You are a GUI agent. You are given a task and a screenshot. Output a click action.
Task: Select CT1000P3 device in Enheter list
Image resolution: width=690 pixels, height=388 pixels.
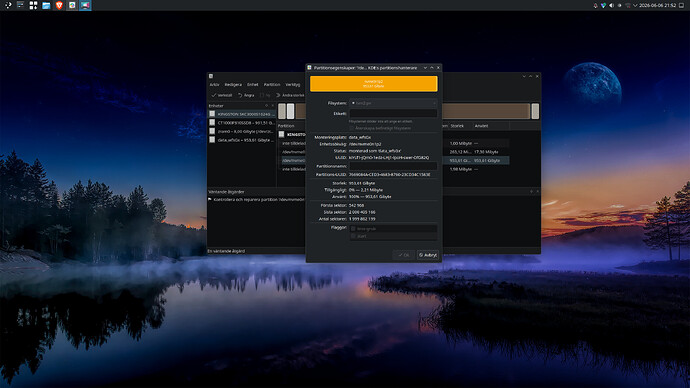(x=242, y=123)
